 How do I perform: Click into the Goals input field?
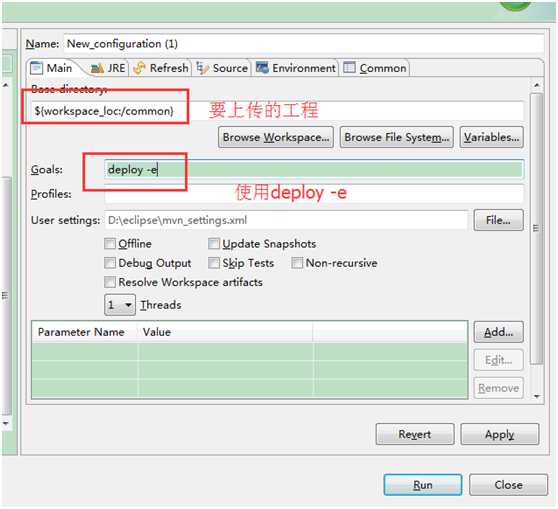click(x=314, y=169)
